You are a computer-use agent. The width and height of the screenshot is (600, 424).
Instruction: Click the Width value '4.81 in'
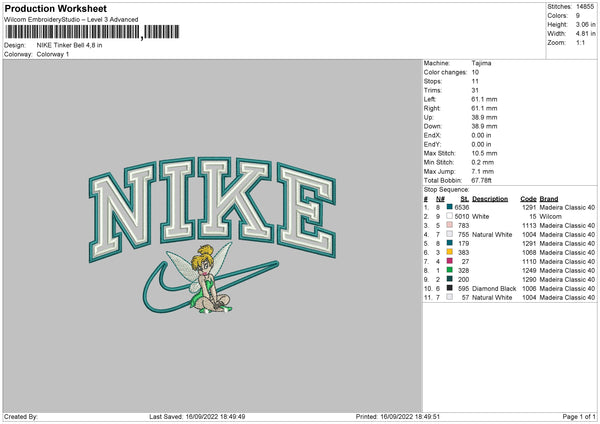[x=585, y=34]
